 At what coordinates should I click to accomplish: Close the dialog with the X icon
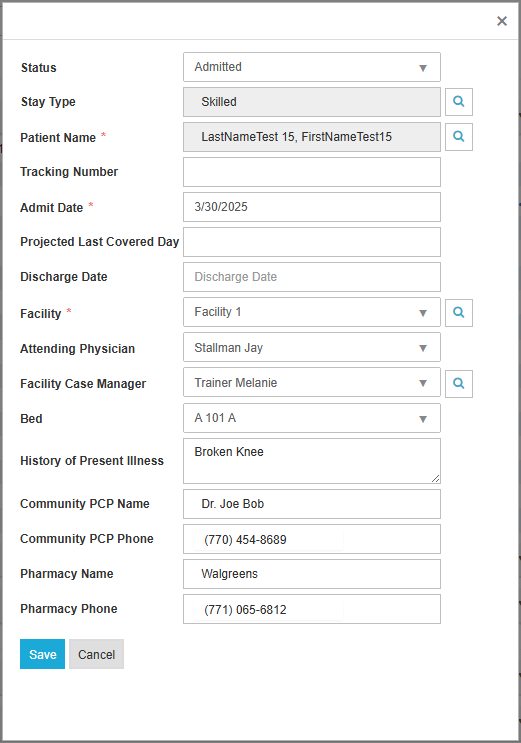[502, 21]
